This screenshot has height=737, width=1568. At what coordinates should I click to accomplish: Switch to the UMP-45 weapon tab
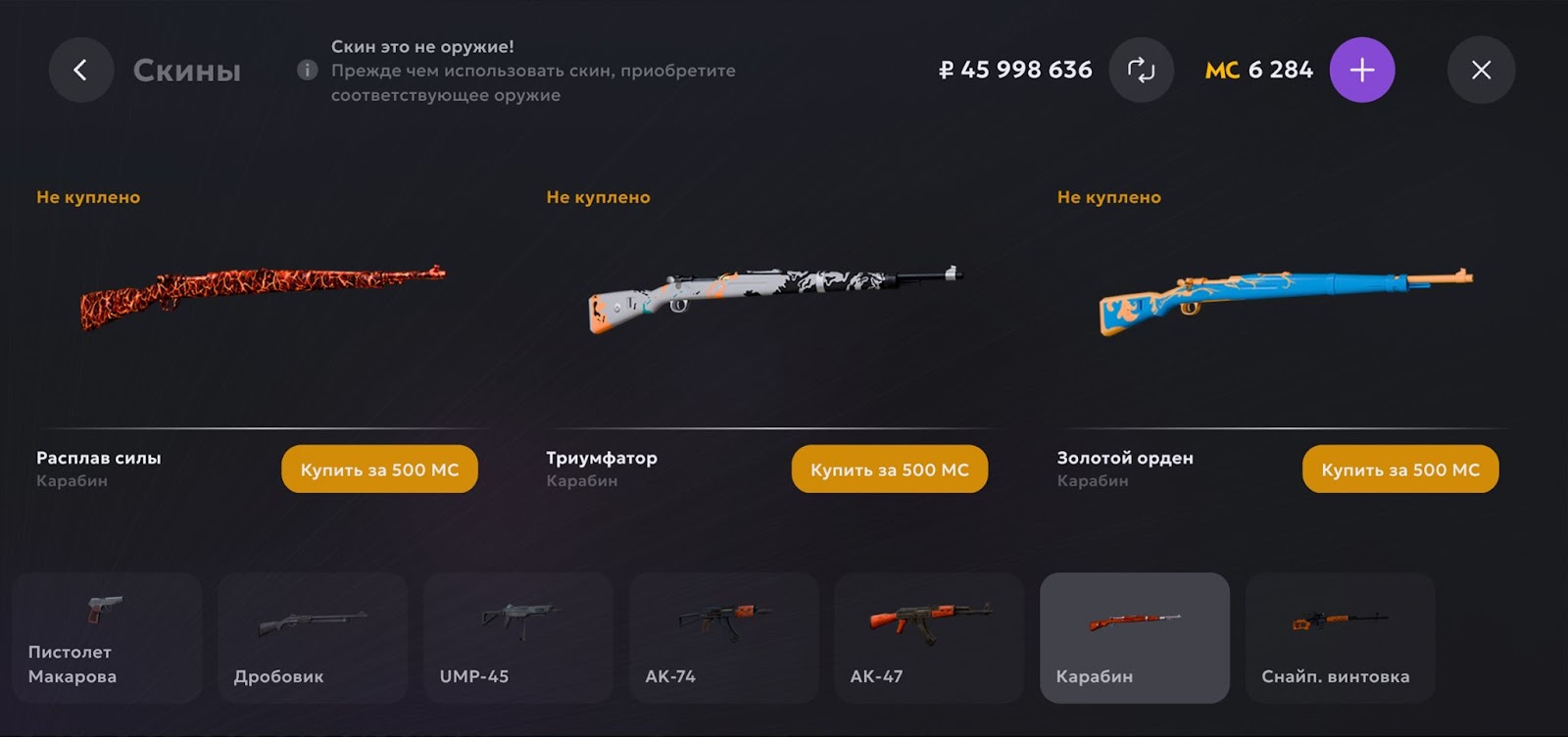(x=518, y=638)
